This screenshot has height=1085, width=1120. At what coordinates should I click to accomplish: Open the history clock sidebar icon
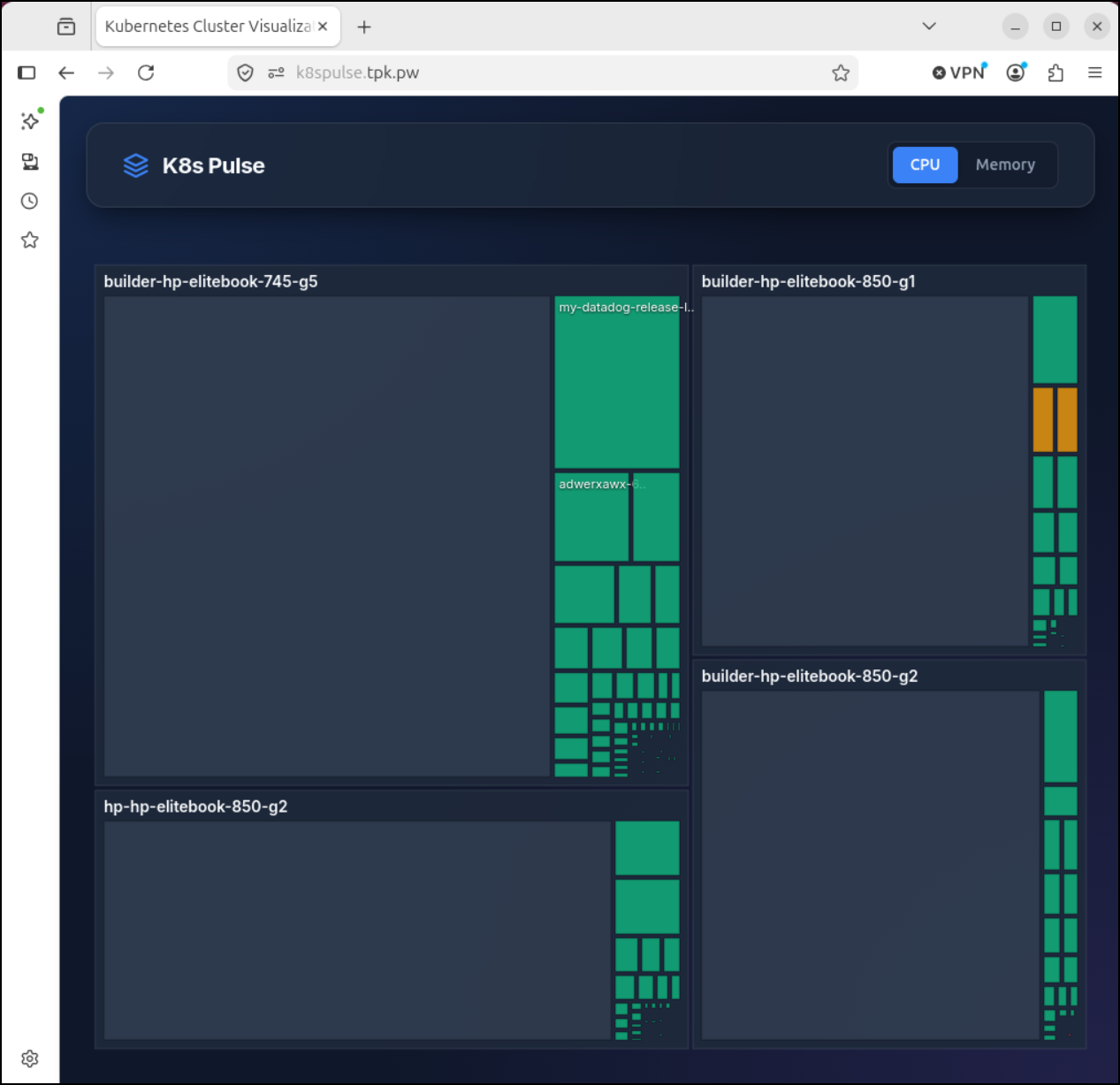tap(30, 201)
